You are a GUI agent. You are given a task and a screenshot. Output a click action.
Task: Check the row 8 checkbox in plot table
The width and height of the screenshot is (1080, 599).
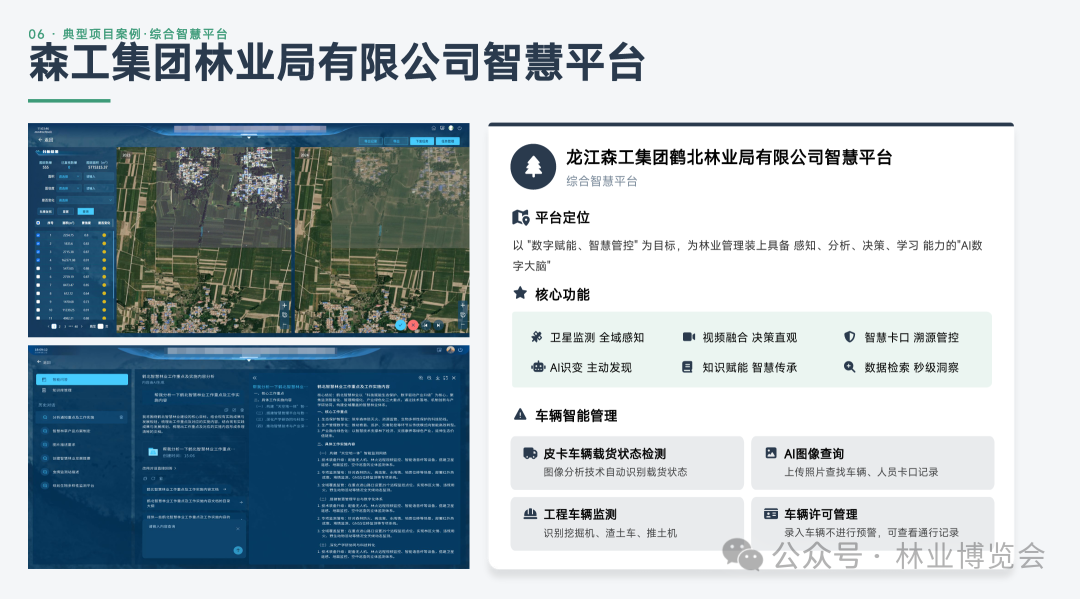[38, 293]
